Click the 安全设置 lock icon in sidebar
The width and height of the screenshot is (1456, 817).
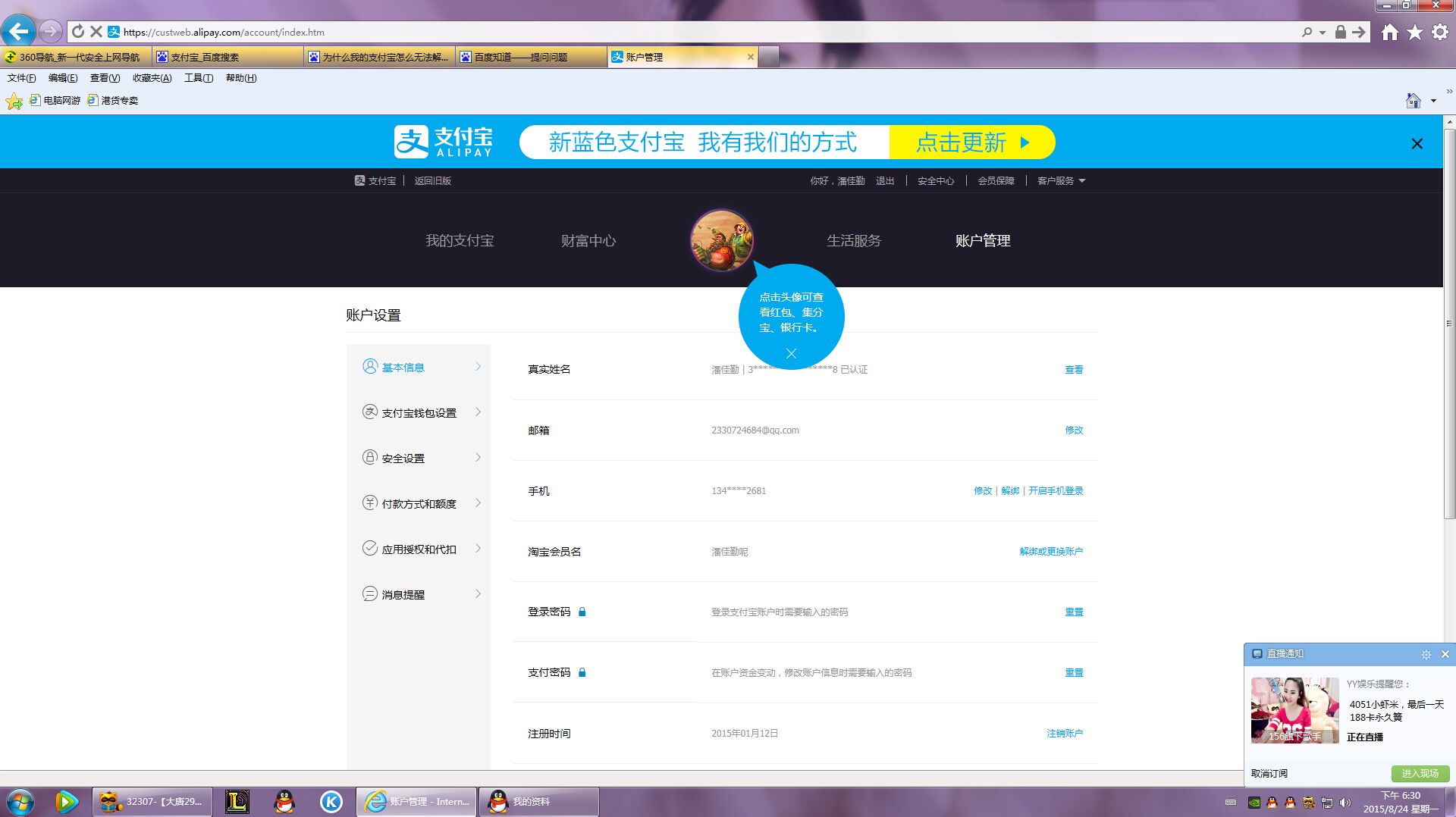pyautogui.click(x=369, y=458)
